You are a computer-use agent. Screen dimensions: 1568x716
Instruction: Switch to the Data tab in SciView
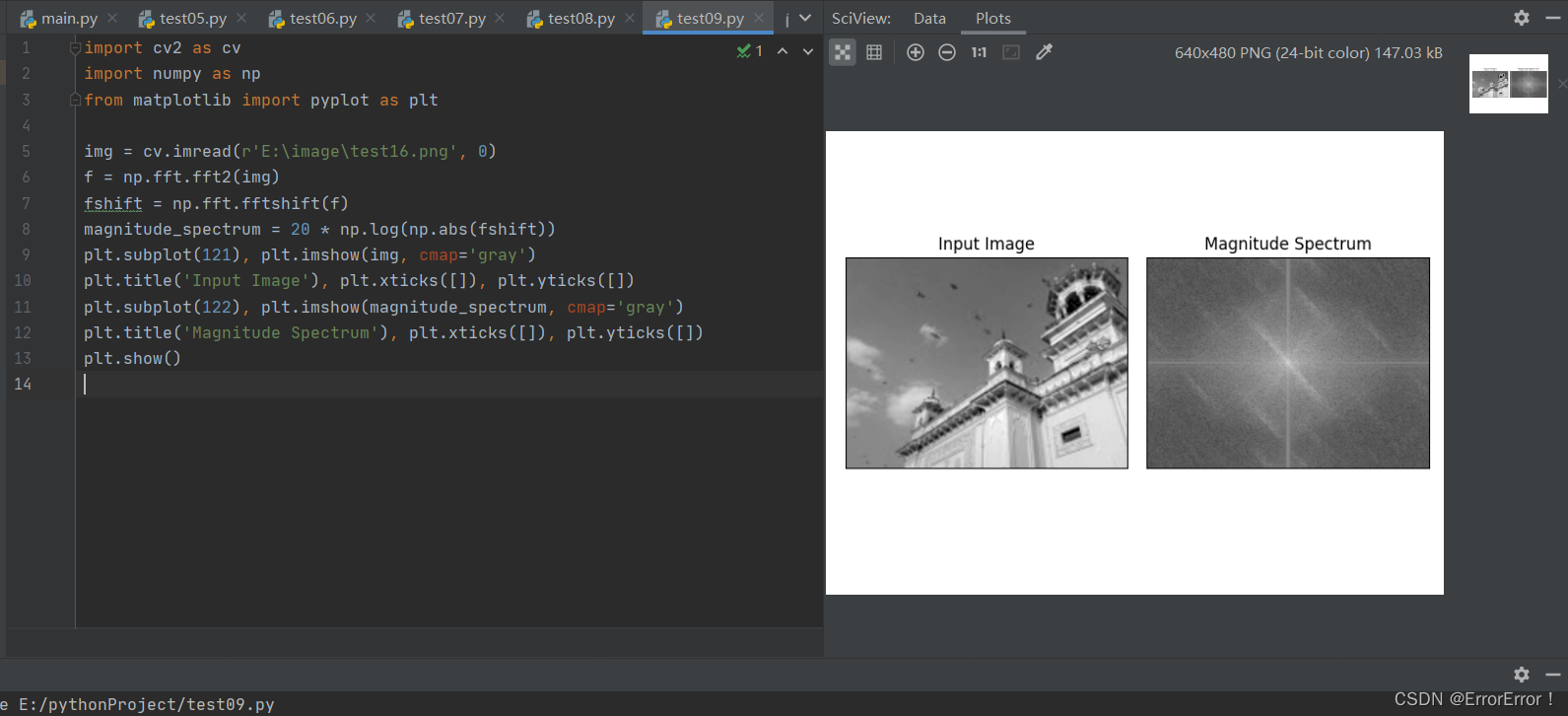(929, 18)
